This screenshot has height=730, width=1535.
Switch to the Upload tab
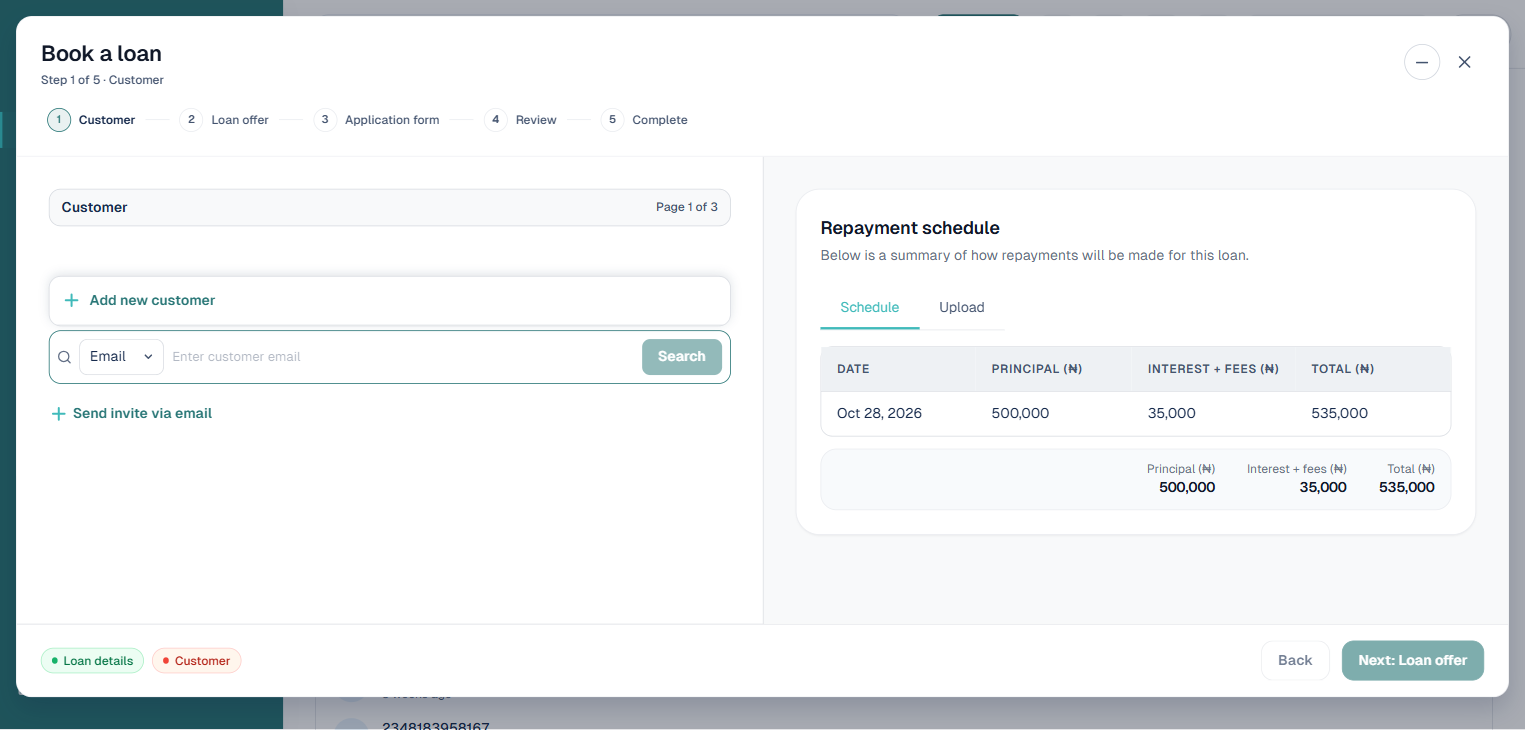(x=962, y=308)
